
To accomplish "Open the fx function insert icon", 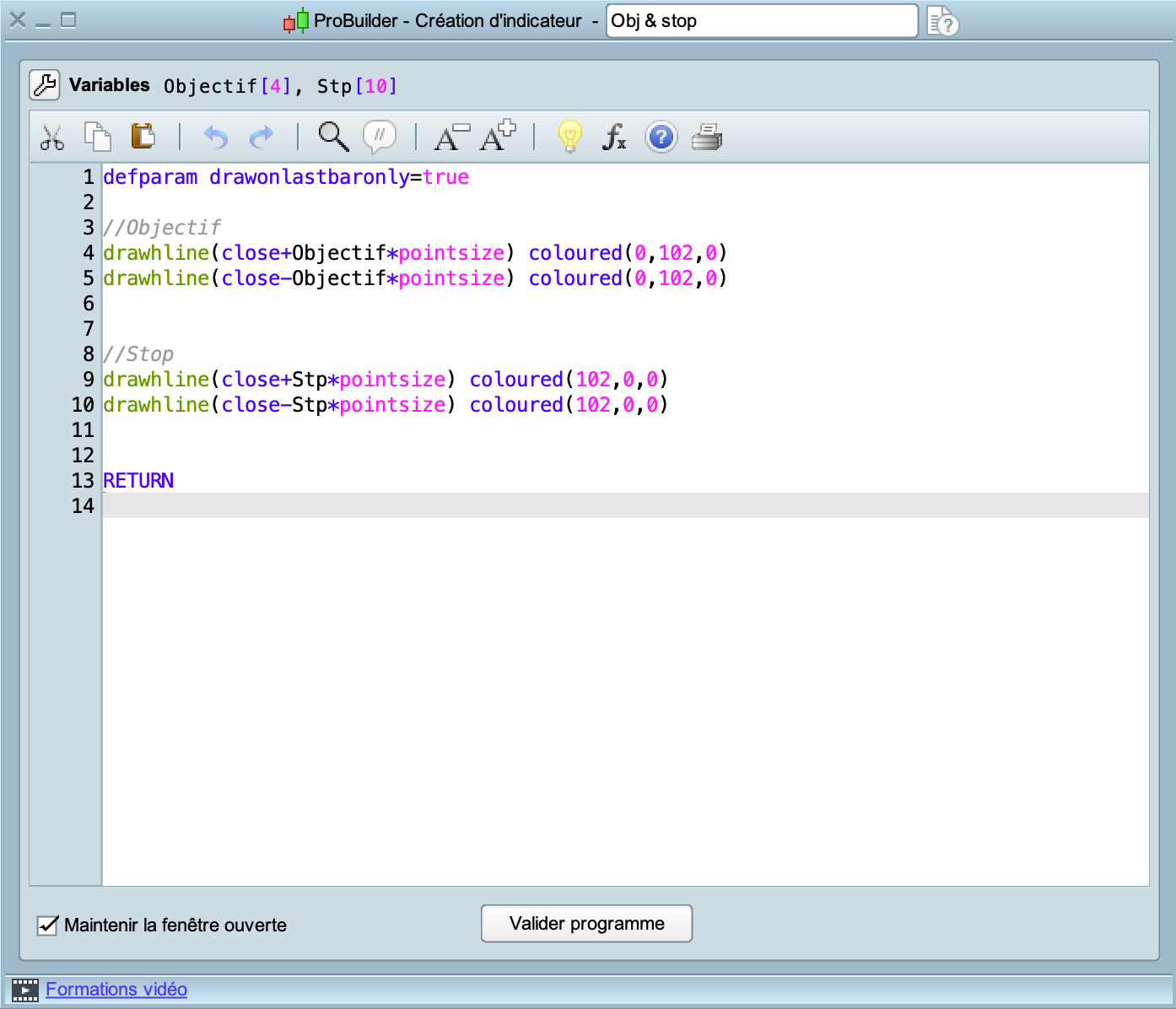I will 614,137.
